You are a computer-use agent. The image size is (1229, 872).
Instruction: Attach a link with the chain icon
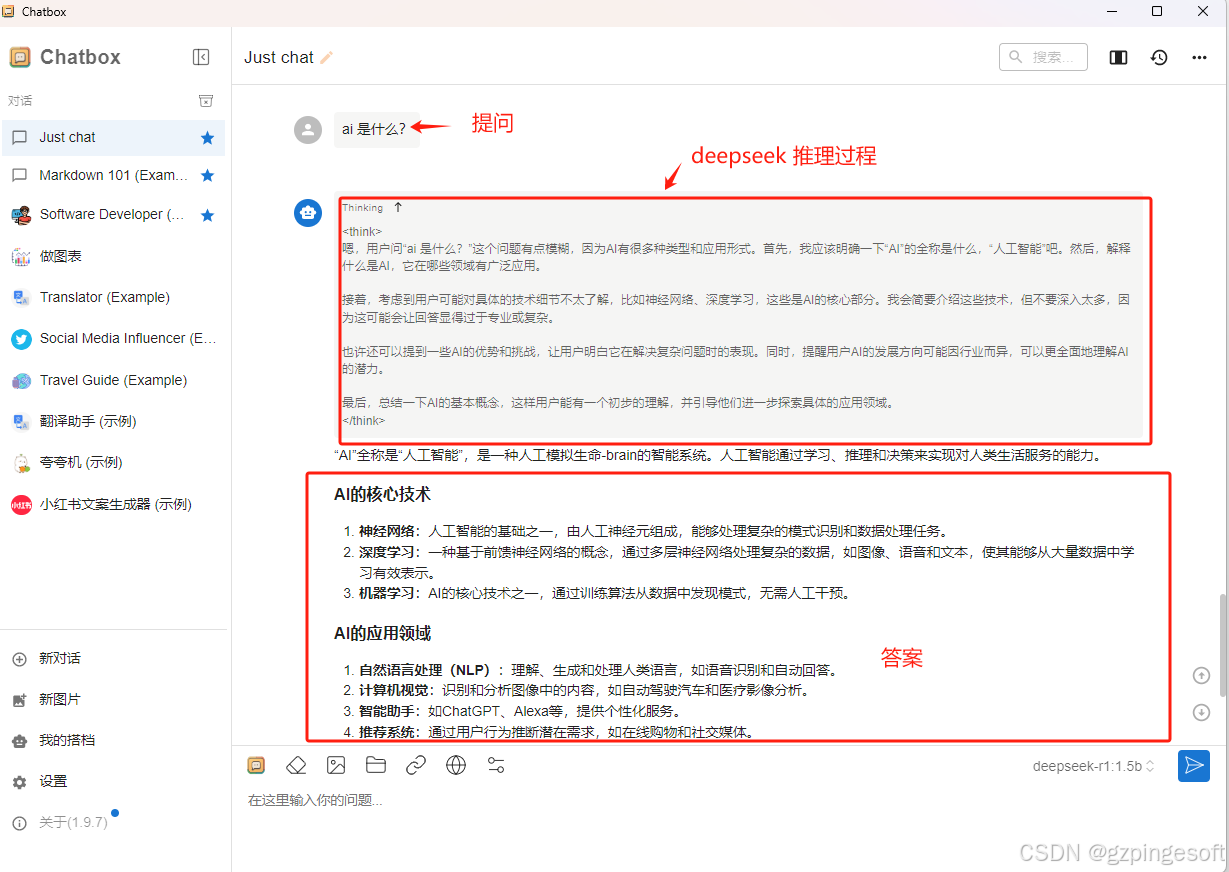(416, 765)
